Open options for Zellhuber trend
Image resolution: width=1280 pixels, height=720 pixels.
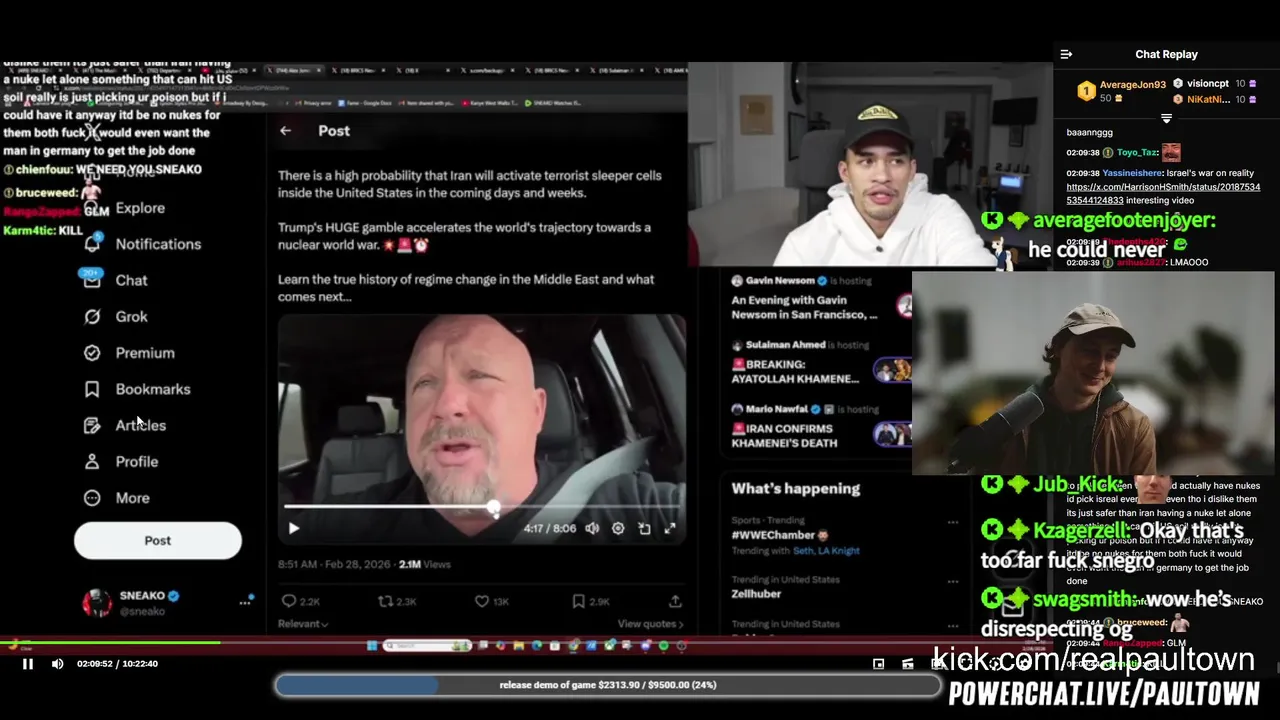tap(953, 581)
